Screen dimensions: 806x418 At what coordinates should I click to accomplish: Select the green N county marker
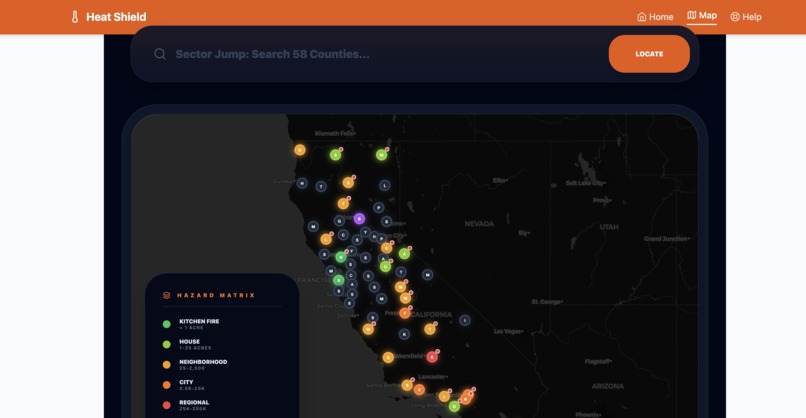341,257
